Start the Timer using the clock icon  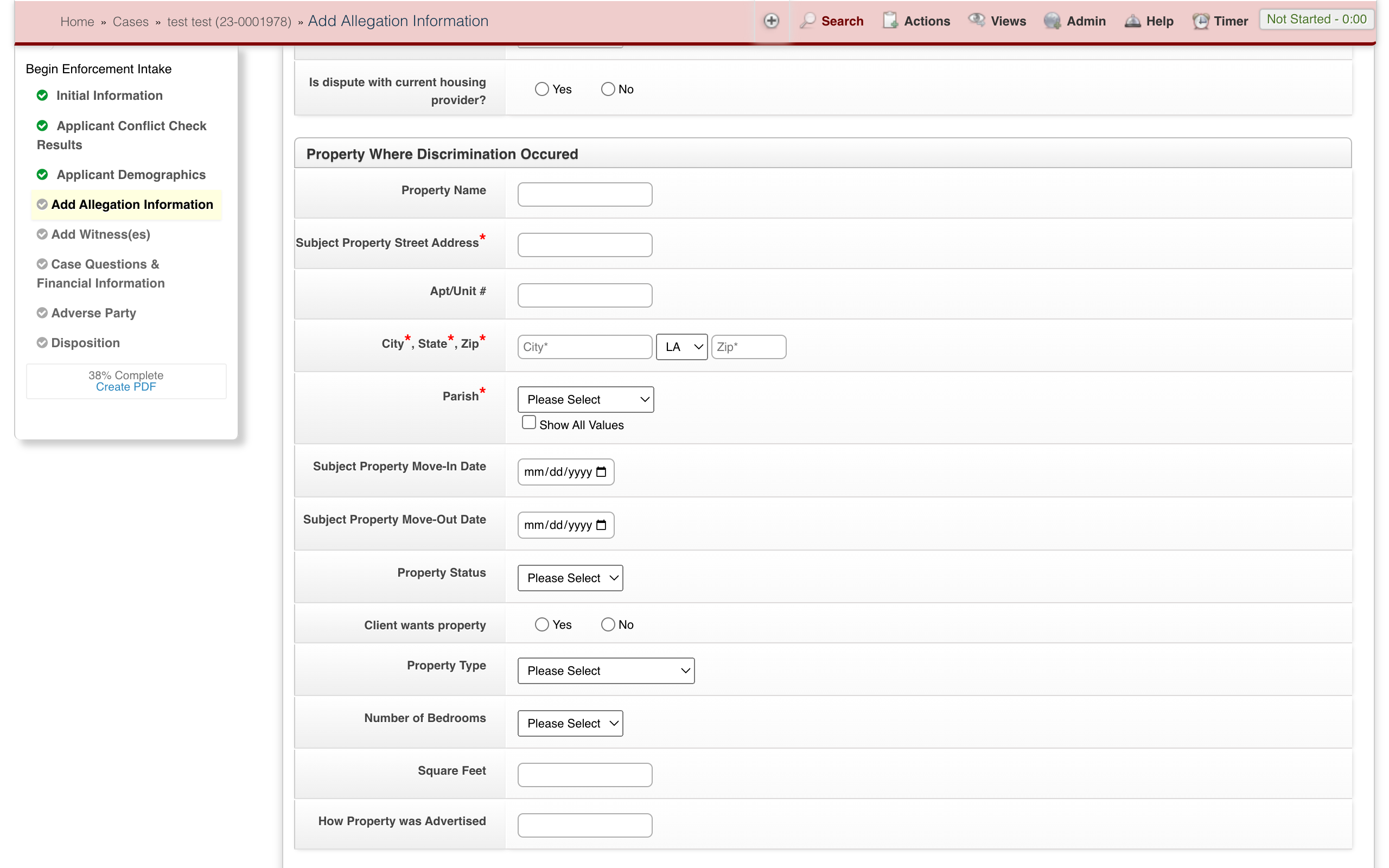click(1201, 21)
